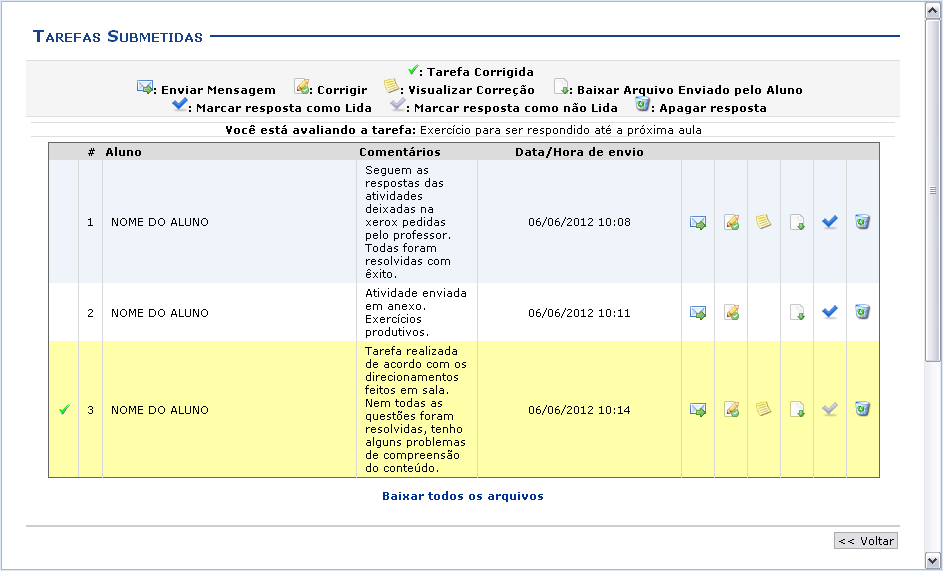Screen dimensions: 943x571
Task: Send message to student in row 2
Action: click(x=698, y=313)
